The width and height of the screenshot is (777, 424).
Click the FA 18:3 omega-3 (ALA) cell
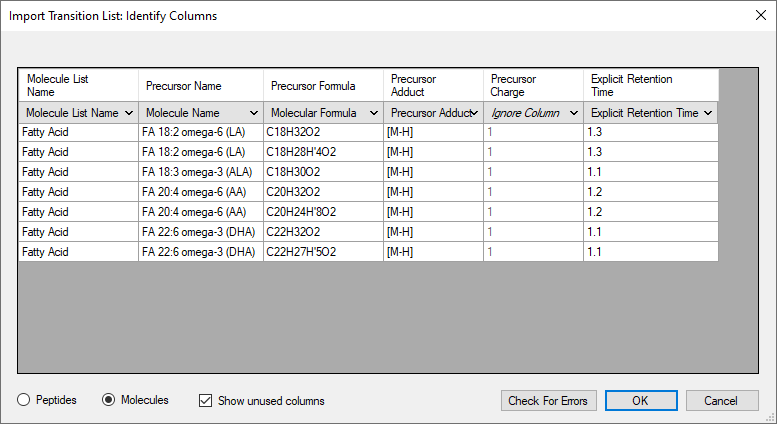point(201,172)
